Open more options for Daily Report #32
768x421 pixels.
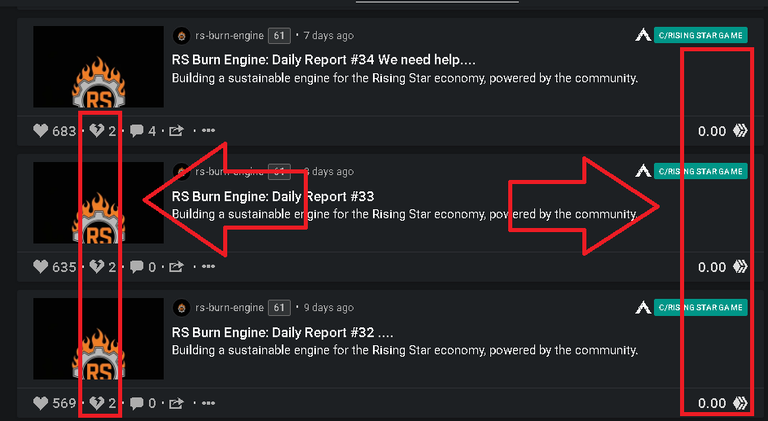[x=209, y=403]
